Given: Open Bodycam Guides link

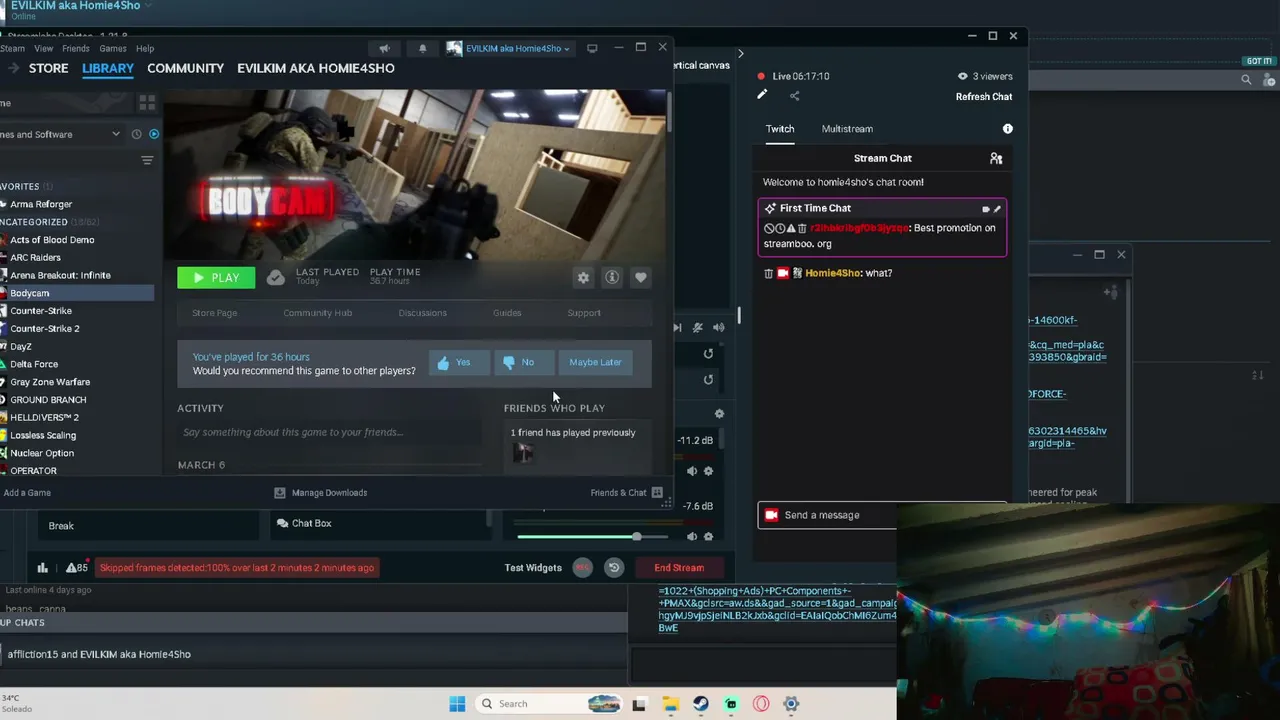Looking at the screenshot, I should [507, 313].
